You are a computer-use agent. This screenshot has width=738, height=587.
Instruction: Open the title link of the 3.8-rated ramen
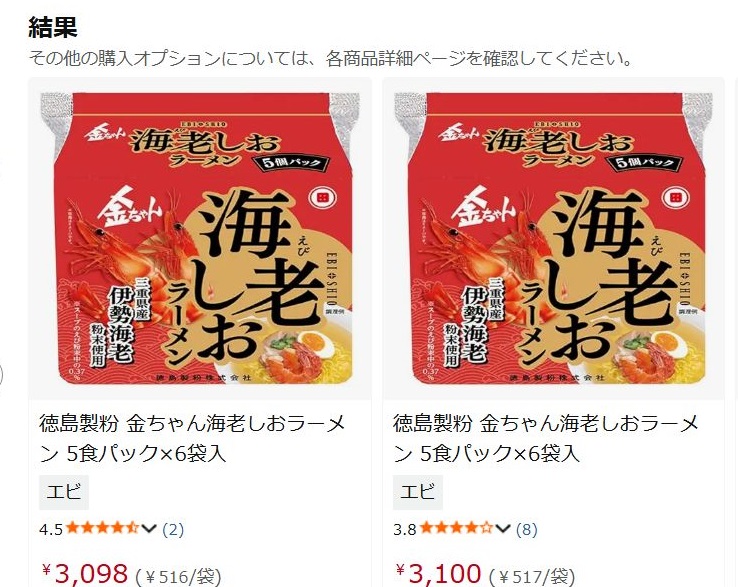point(546,439)
